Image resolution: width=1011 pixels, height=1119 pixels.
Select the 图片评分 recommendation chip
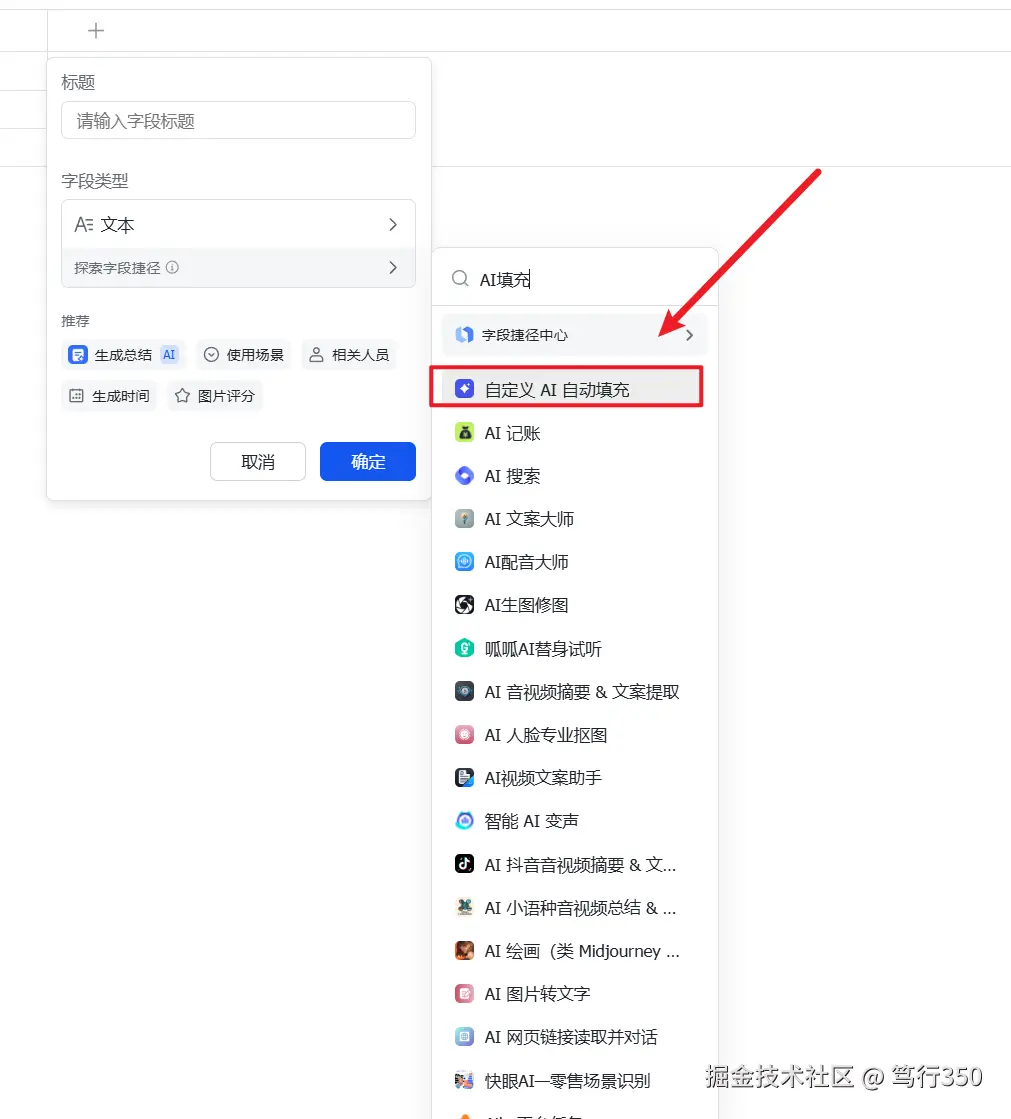coord(215,396)
